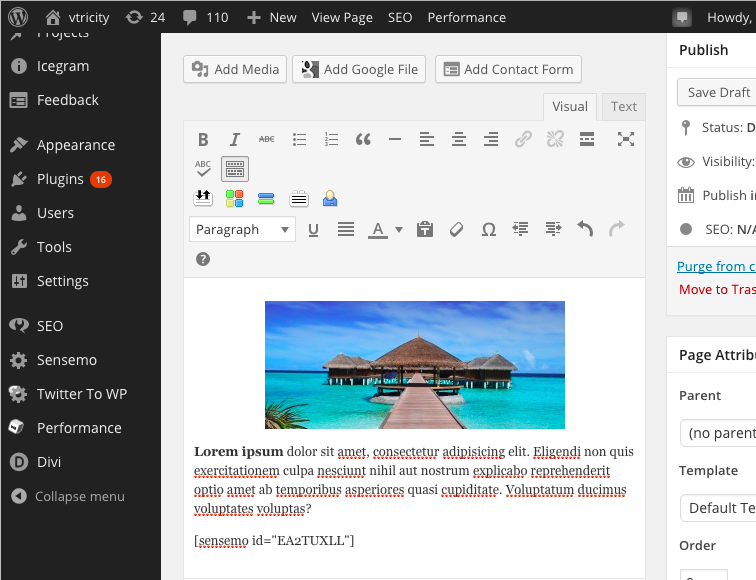Click the Purge from cache link
Screen dimensions: 756x580
(x=716, y=266)
